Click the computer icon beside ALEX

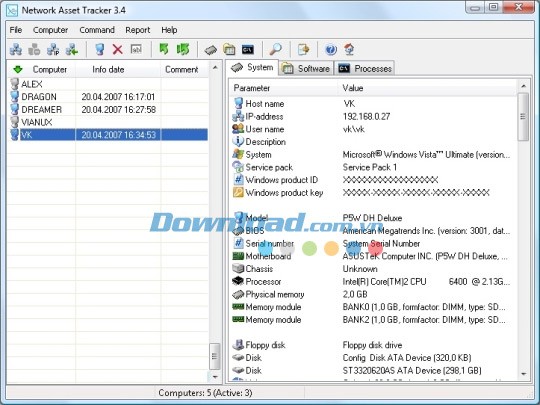point(14,84)
